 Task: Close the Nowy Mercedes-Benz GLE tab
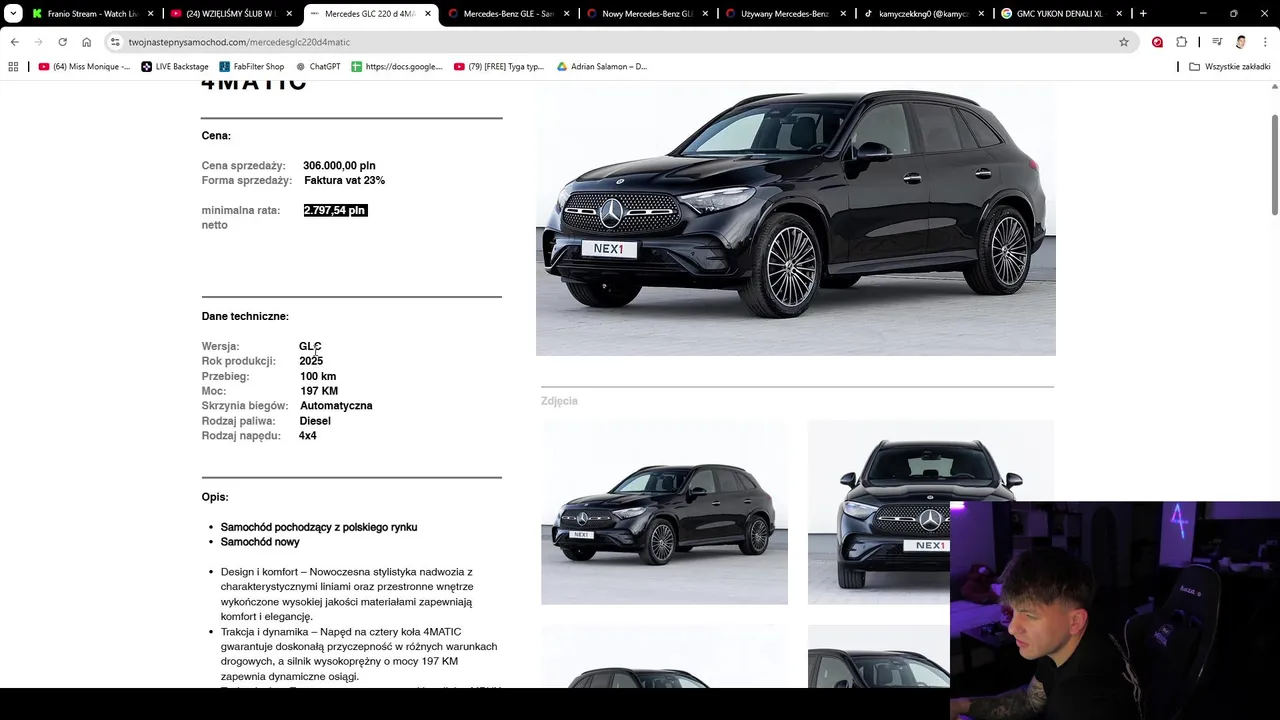coord(704,14)
